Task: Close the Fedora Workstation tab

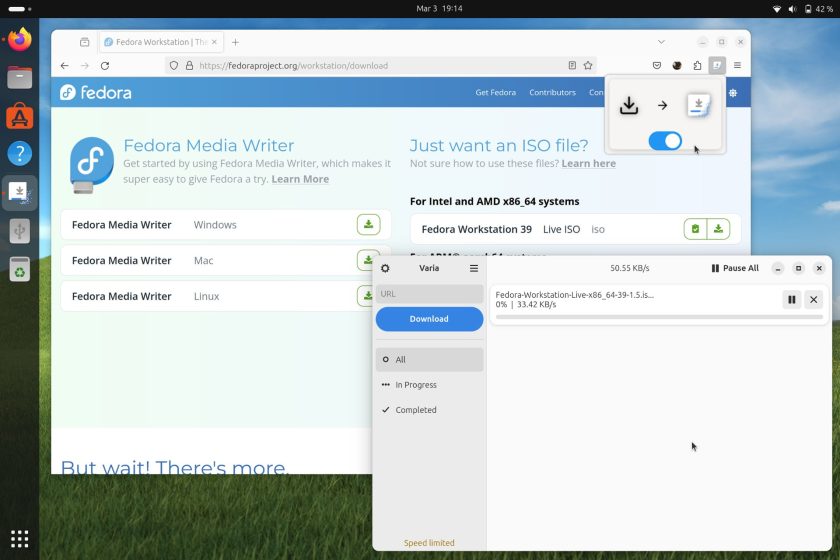Action: 214,42
